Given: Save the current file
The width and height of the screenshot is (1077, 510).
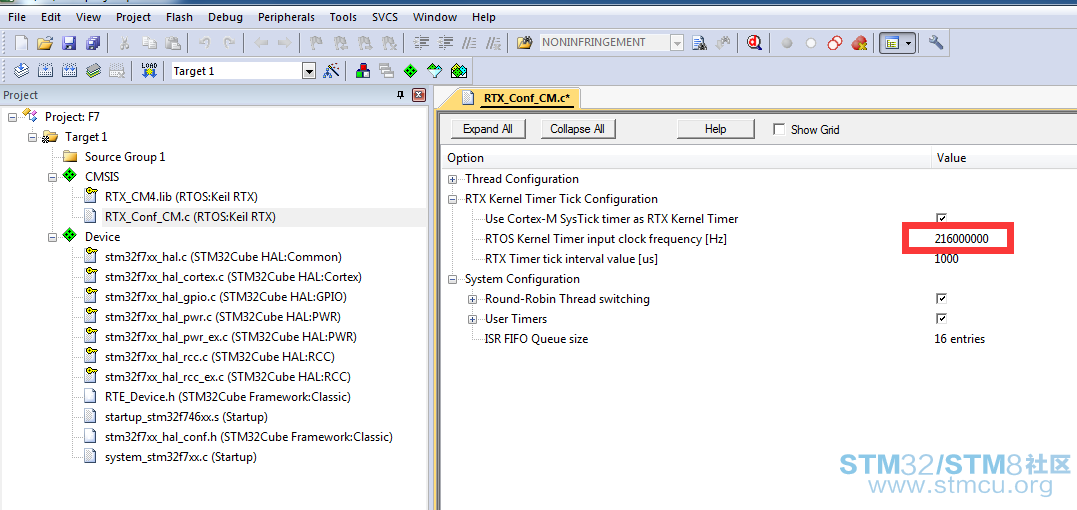Looking at the screenshot, I should (69, 43).
